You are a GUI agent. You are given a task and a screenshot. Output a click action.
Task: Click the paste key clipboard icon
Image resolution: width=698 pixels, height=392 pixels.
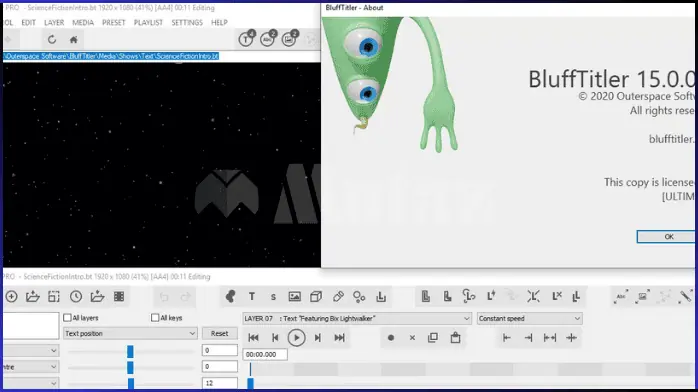pos(455,338)
